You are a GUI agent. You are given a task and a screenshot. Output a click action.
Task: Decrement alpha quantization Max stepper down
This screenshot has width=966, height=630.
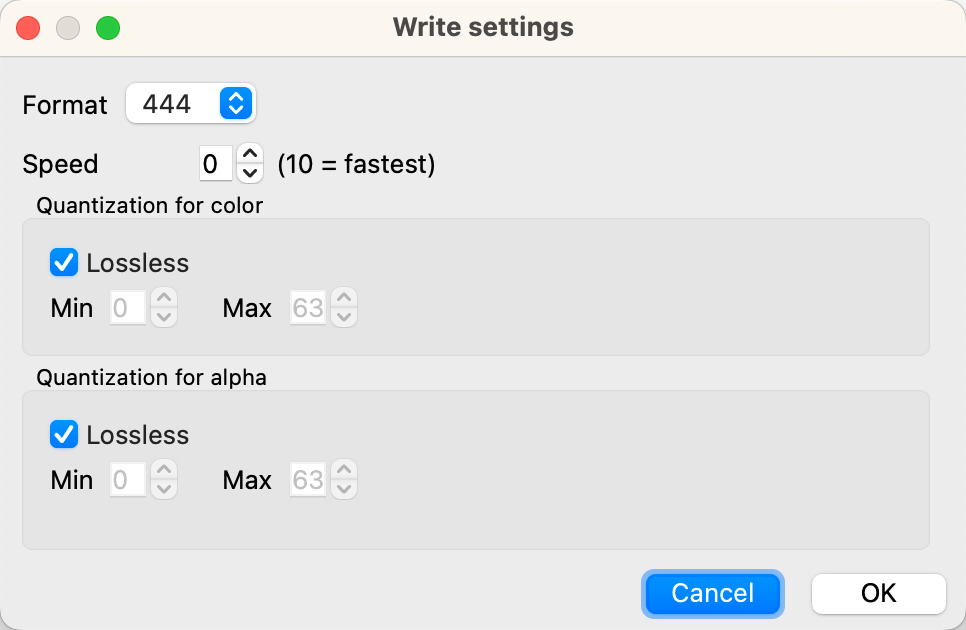(344, 489)
